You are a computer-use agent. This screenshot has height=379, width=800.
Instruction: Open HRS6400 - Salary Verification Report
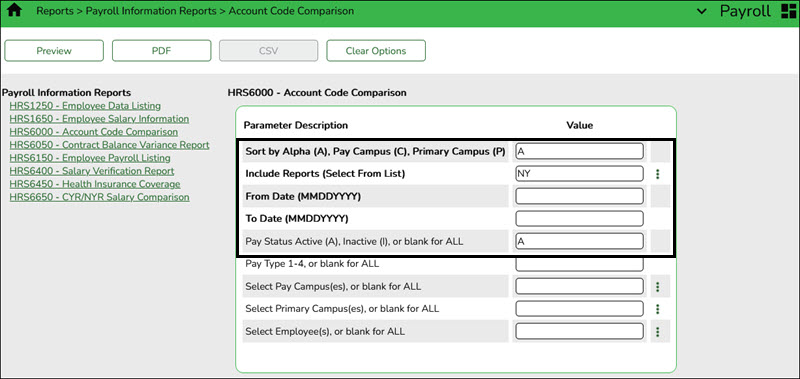92,171
